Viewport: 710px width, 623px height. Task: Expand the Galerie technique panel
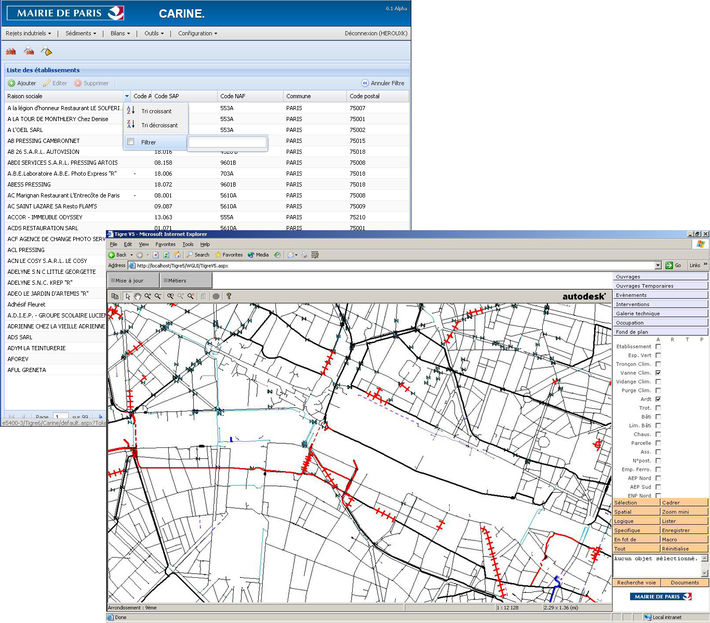[x=661, y=313]
